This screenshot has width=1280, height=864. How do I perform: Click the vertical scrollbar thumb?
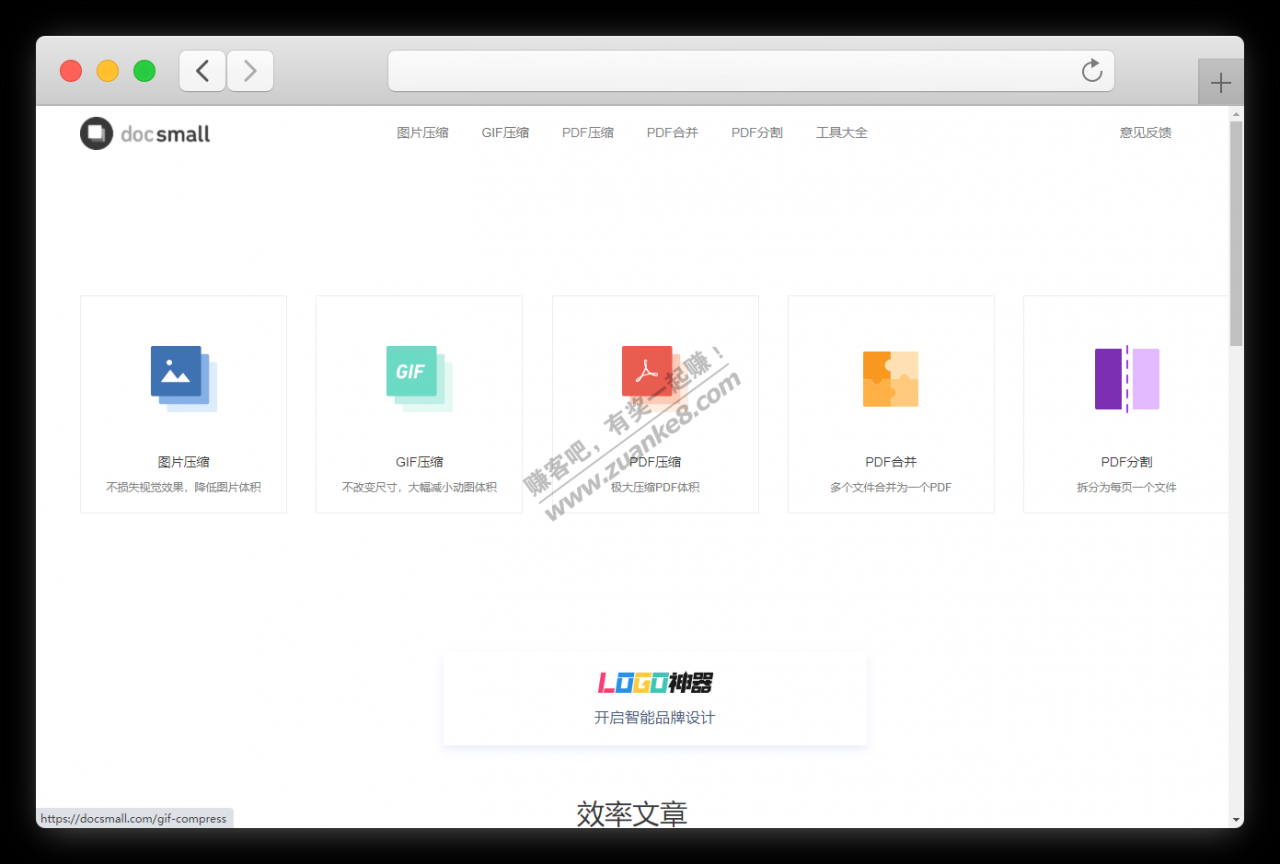(x=1236, y=234)
